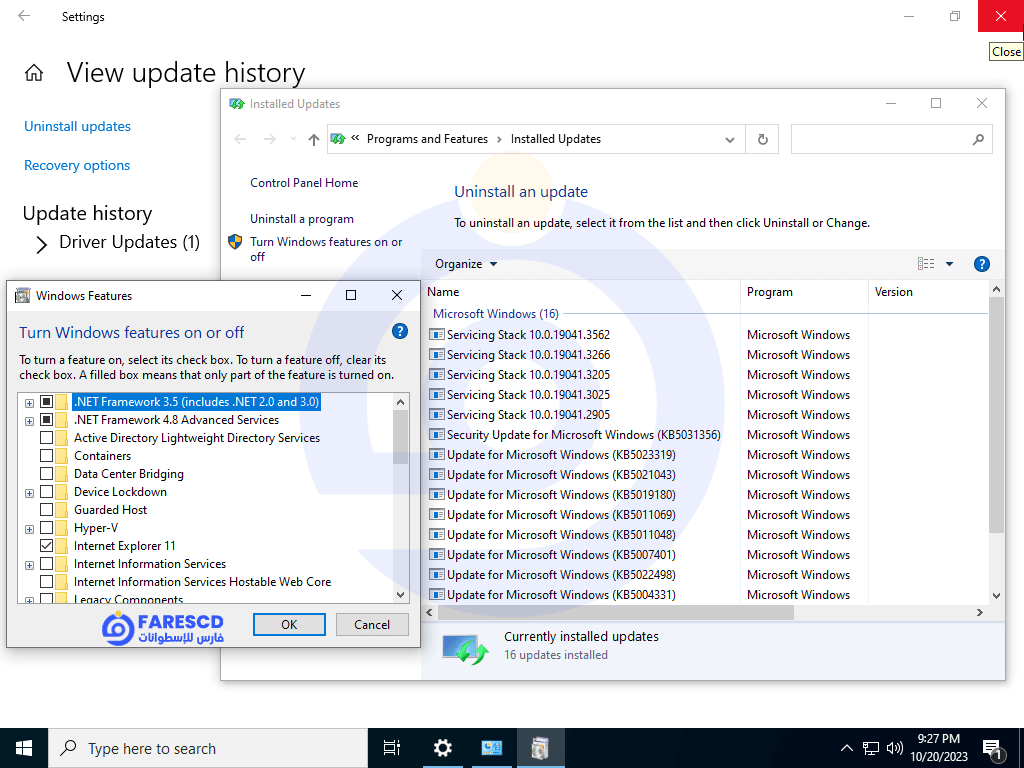The height and width of the screenshot is (768, 1024).
Task: Click Installed Updates breadcrumb segment
Action: point(556,139)
